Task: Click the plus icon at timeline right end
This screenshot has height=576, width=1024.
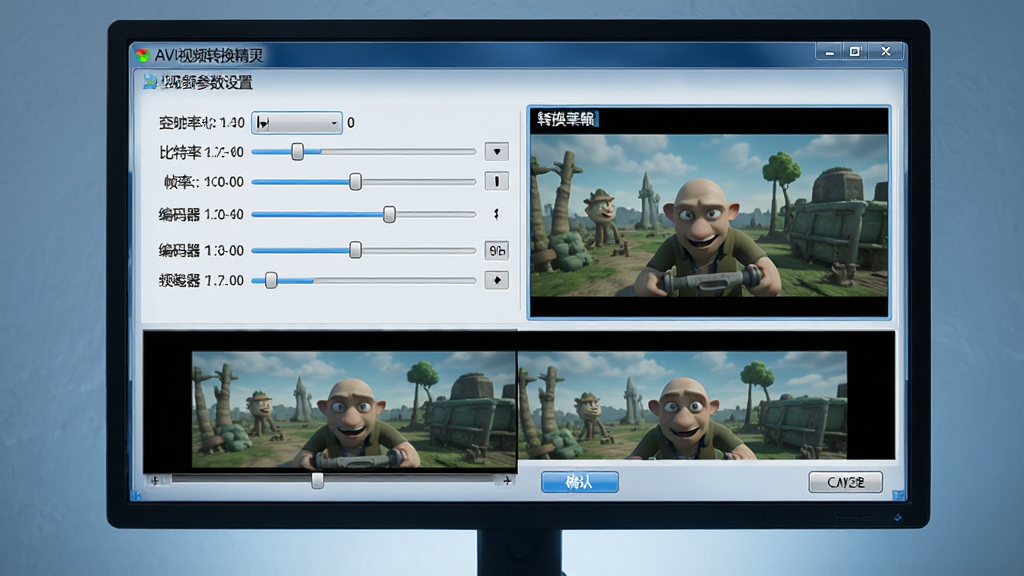Action: tap(507, 481)
